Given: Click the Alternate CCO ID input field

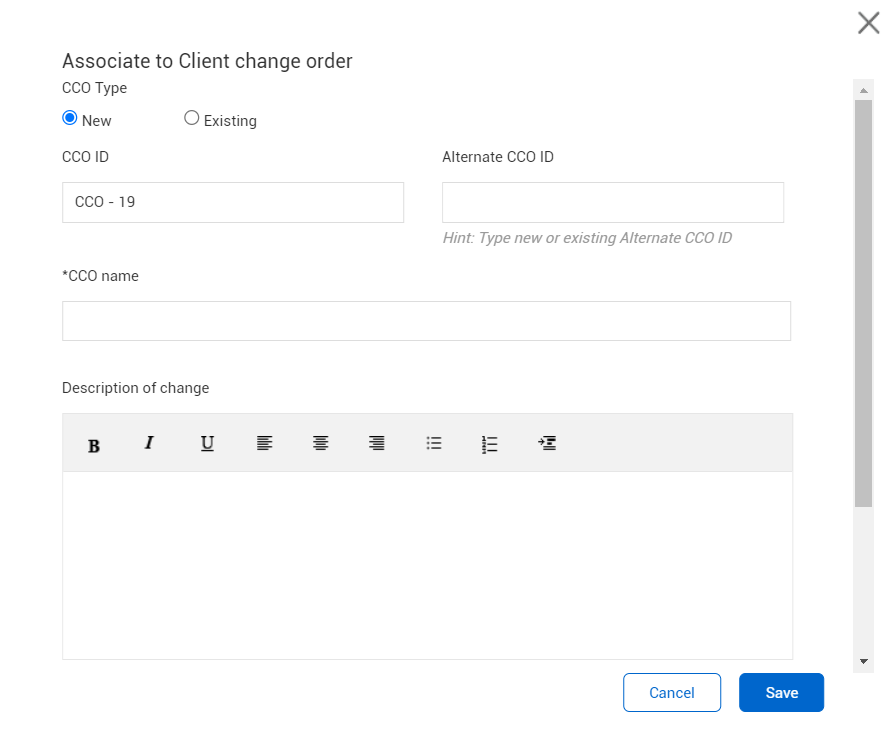Looking at the screenshot, I should pyautogui.click(x=613, y=202).
